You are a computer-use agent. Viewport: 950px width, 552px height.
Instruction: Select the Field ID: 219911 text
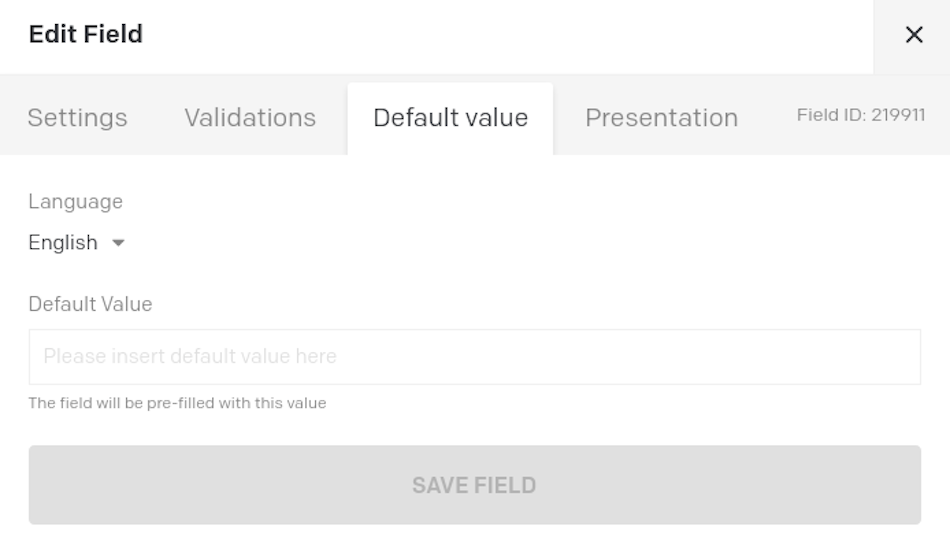click(860, 115)
